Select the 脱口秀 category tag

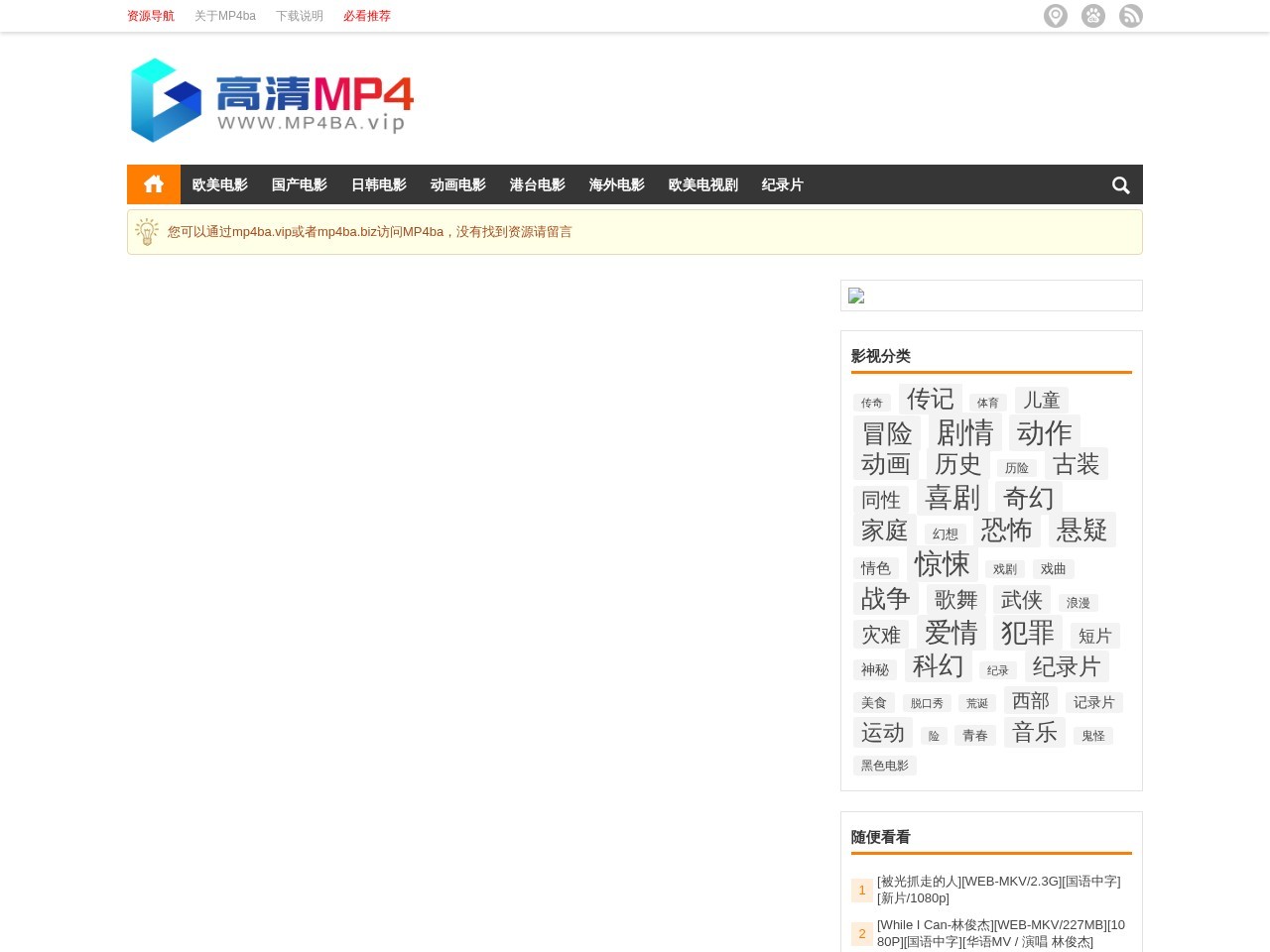pos(928,703)
